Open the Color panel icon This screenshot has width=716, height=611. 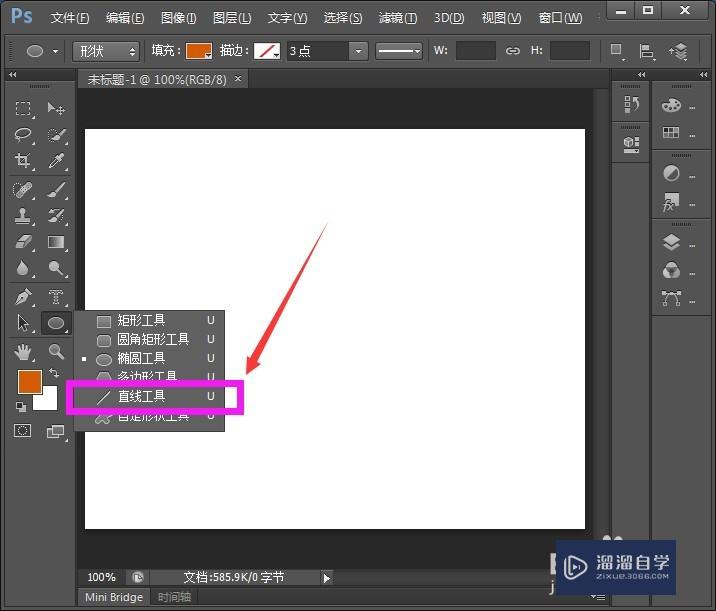(x=672, y=106)
